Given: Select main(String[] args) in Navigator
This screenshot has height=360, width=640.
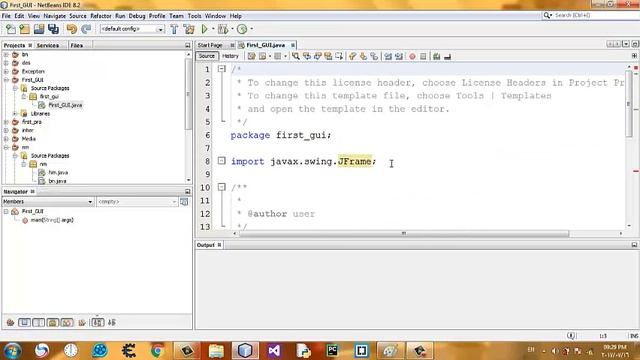Looking at the screenshot, I should (x=52, y=220).
